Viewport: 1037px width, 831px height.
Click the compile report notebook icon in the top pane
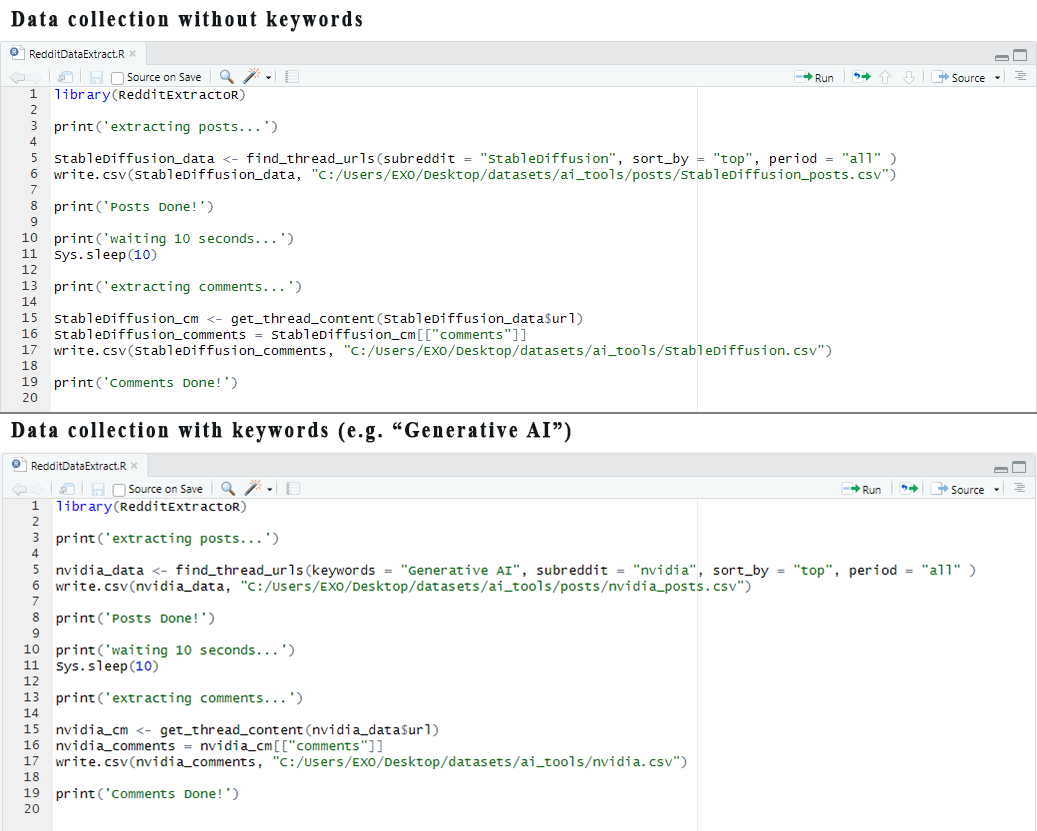[292, 77]
